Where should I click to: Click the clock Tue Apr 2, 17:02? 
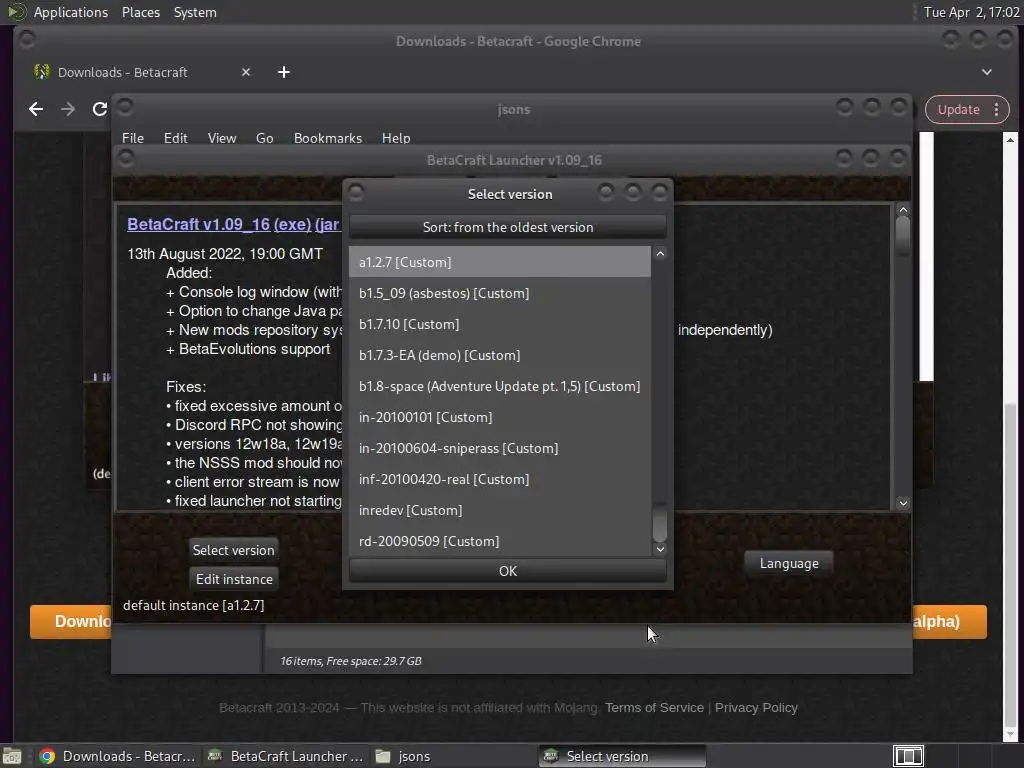click(972, 12)
